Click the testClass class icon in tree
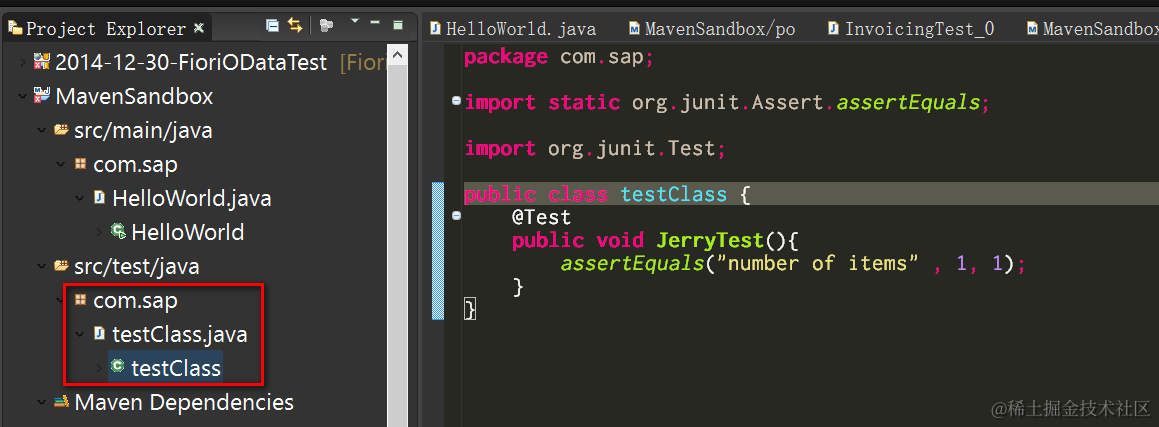 click(118, 366)
